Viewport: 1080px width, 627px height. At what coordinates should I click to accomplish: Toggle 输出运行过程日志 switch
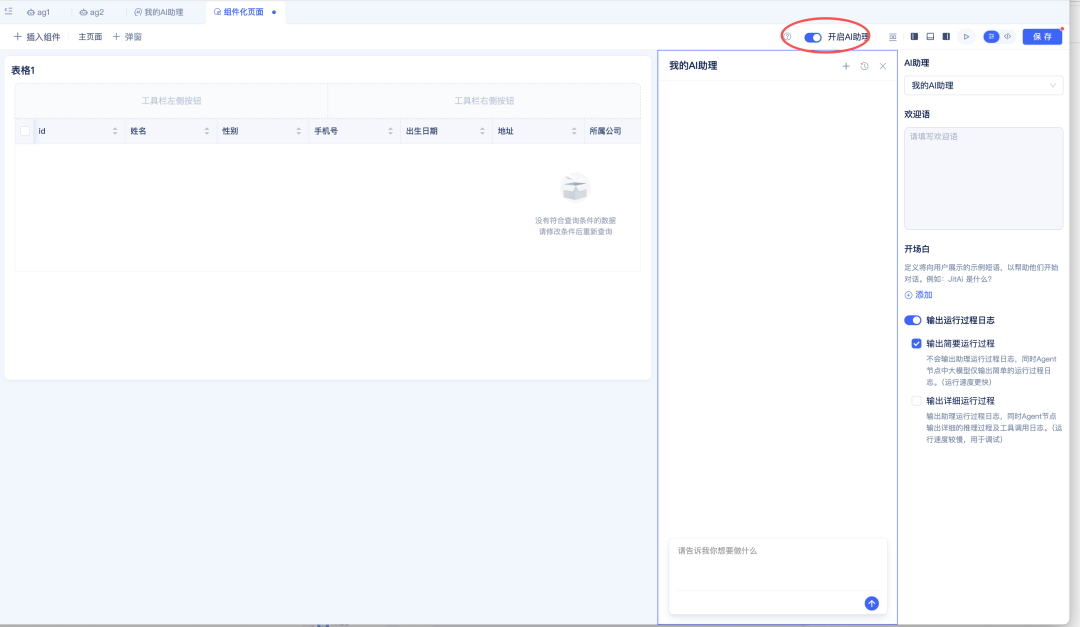pos(912,321)
